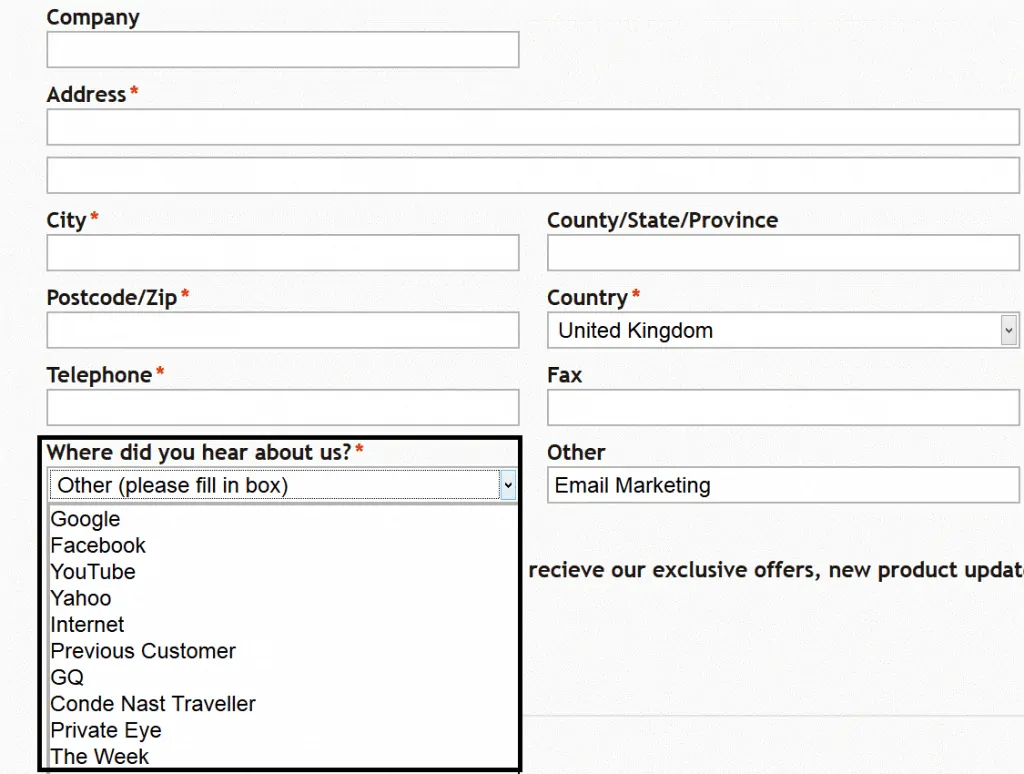Choose The Week as referral source
1024x774 pixels.
coord(99,756)
